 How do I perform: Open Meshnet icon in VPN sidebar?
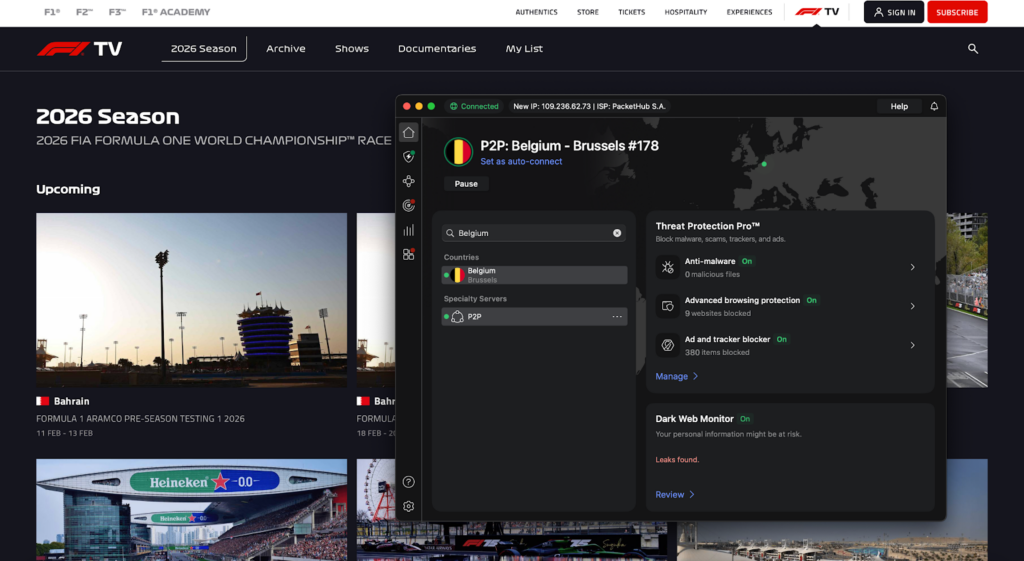[409, 182]
